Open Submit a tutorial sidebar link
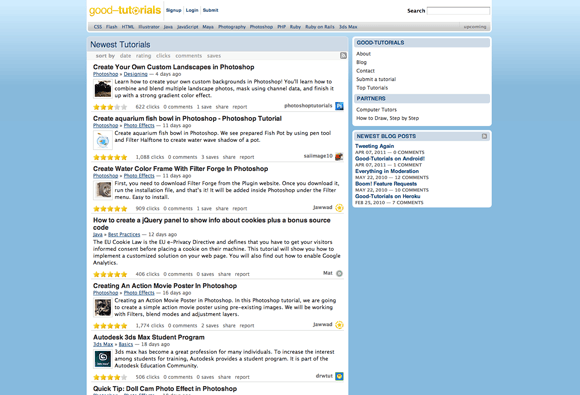 click(x=376, y=79)
